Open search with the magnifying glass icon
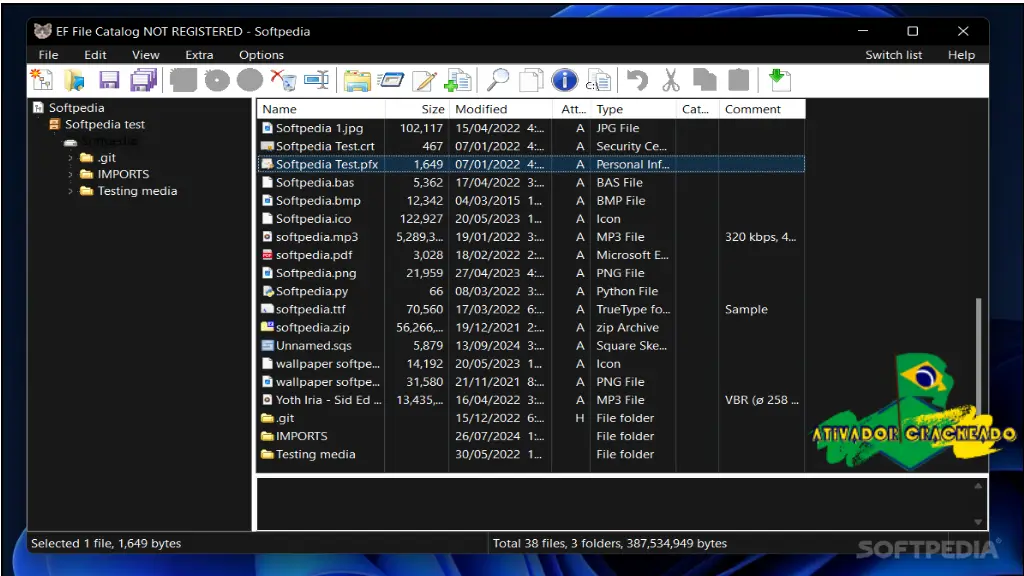The height and width of the screenshot is (576, 1024). pos(498,80)
